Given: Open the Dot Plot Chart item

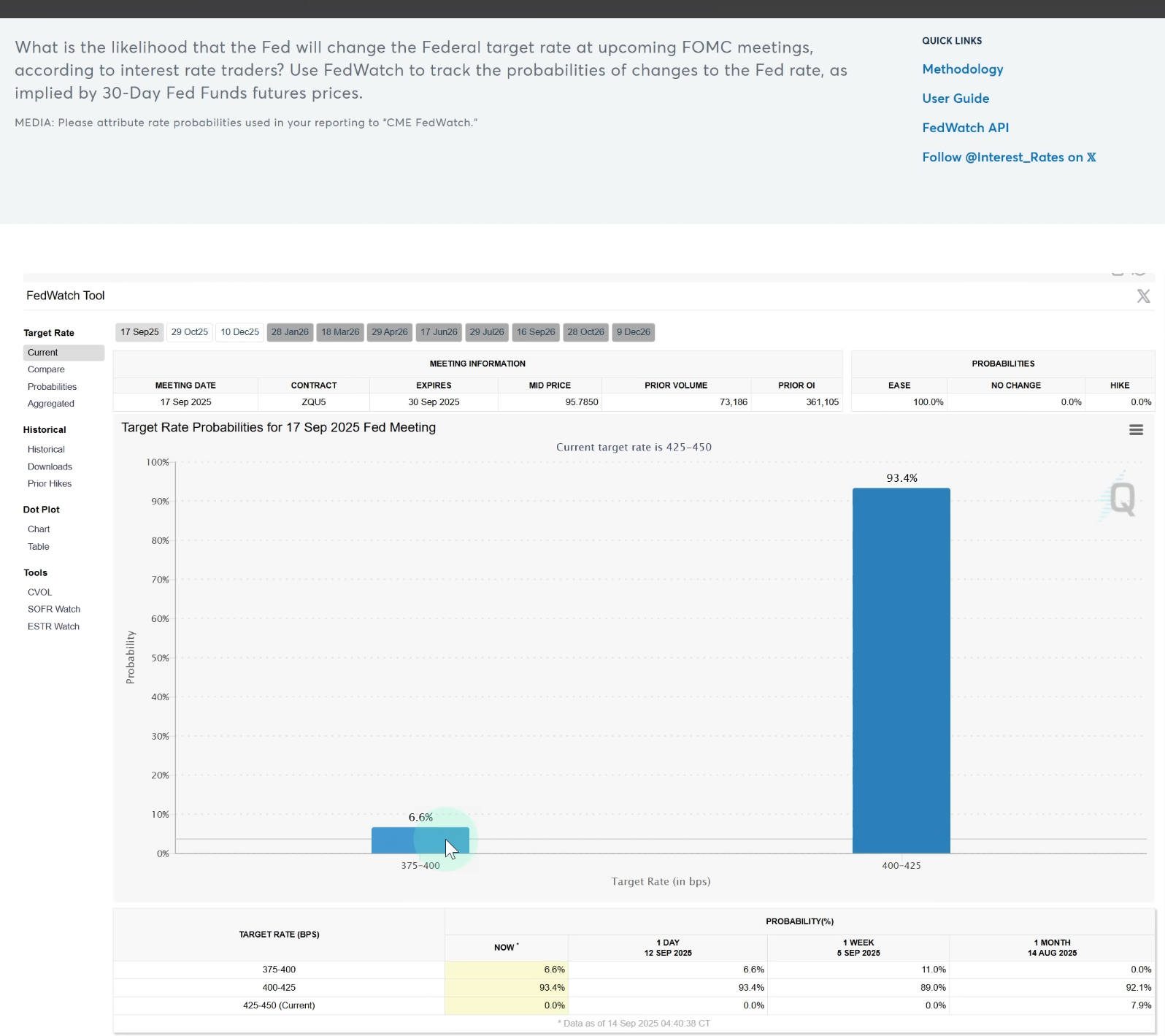Looking at the screenshot, I should point(39,529).
